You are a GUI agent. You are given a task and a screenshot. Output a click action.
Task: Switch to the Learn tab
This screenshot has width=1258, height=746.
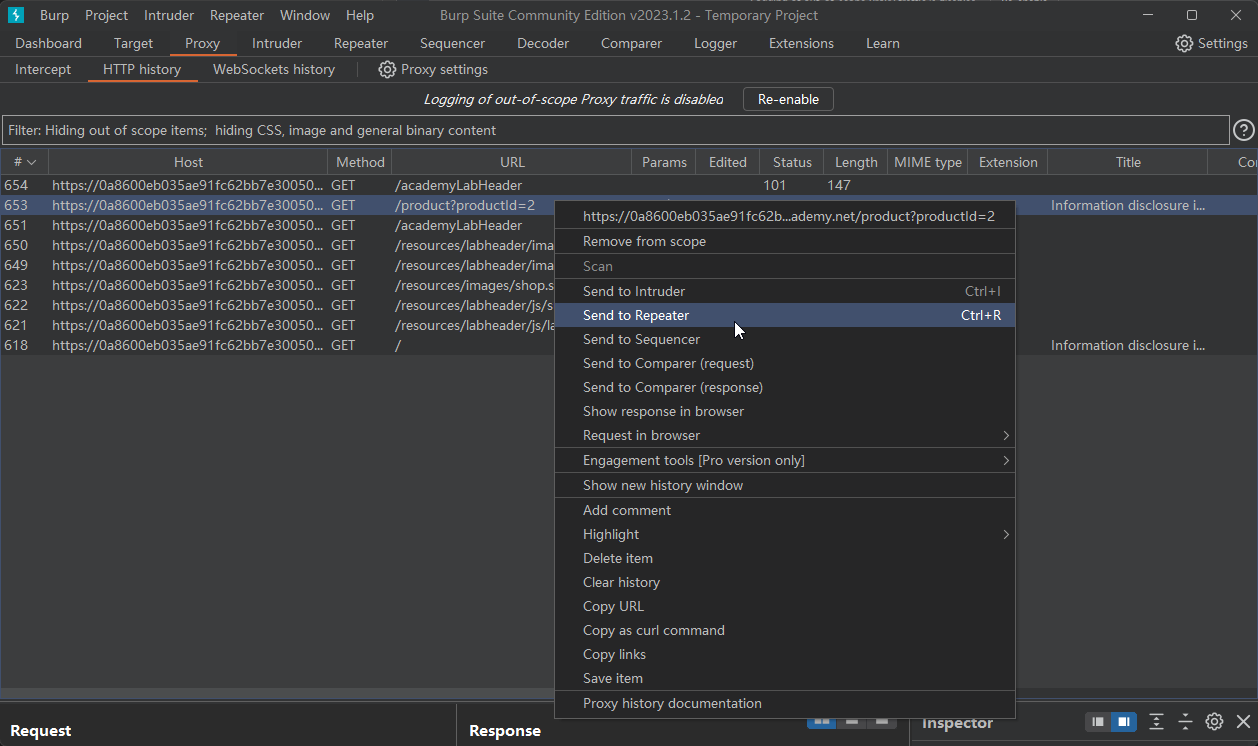[x=883, y=43]
